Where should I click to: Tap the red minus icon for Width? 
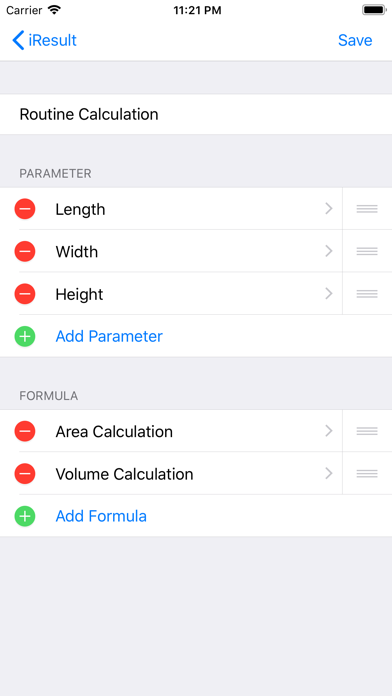(x=25, y=251)
